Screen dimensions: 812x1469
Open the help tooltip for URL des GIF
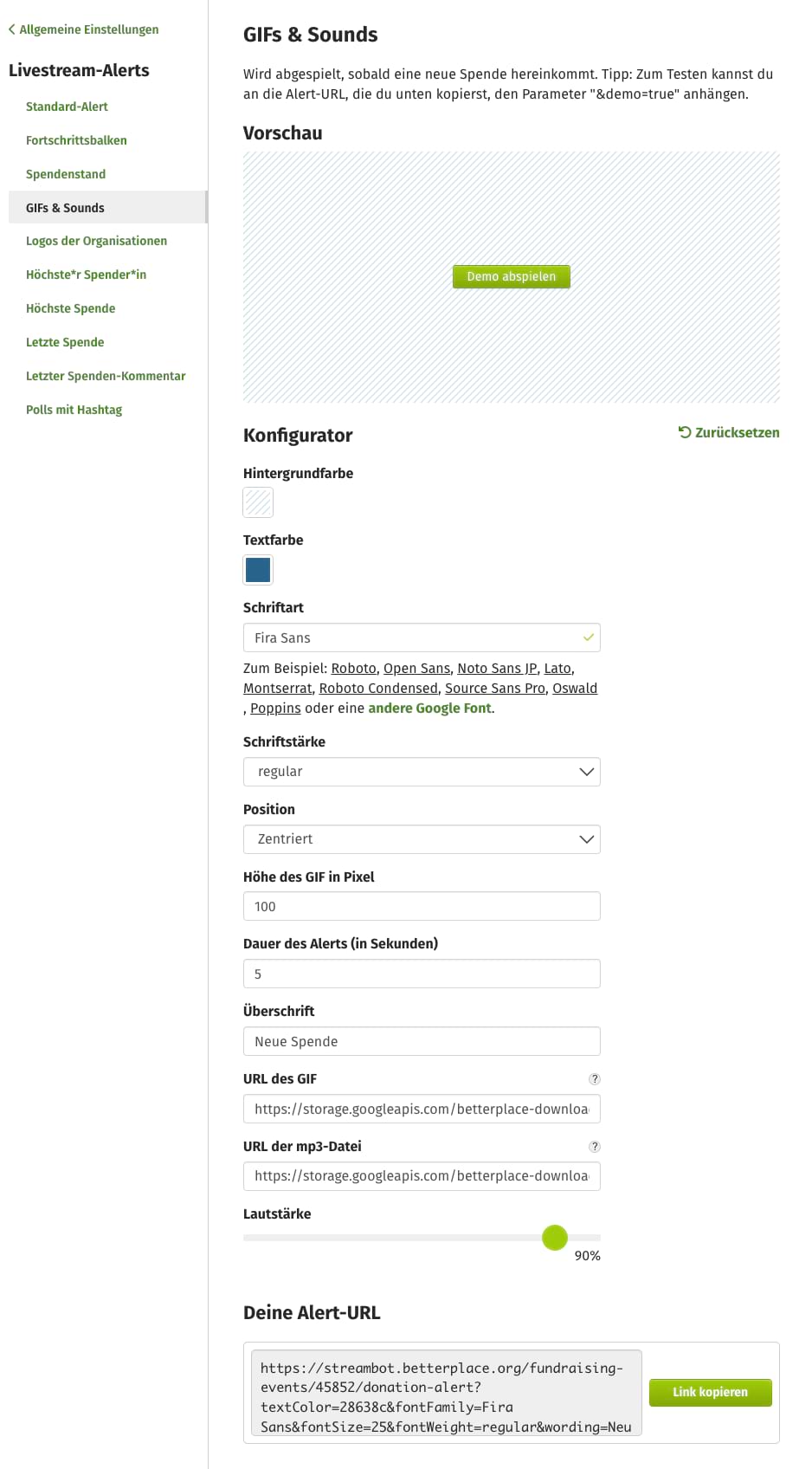[595, 1079]
